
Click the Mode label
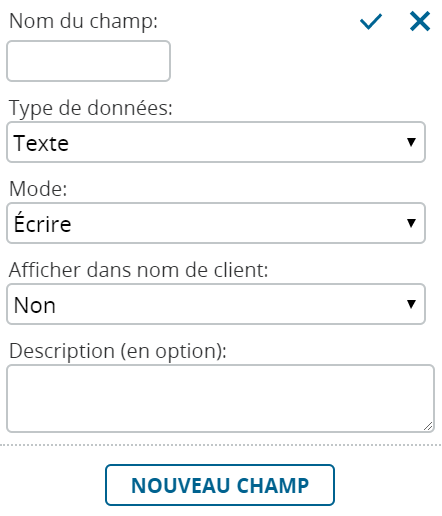pyautogui.click(x=38, y=189)
